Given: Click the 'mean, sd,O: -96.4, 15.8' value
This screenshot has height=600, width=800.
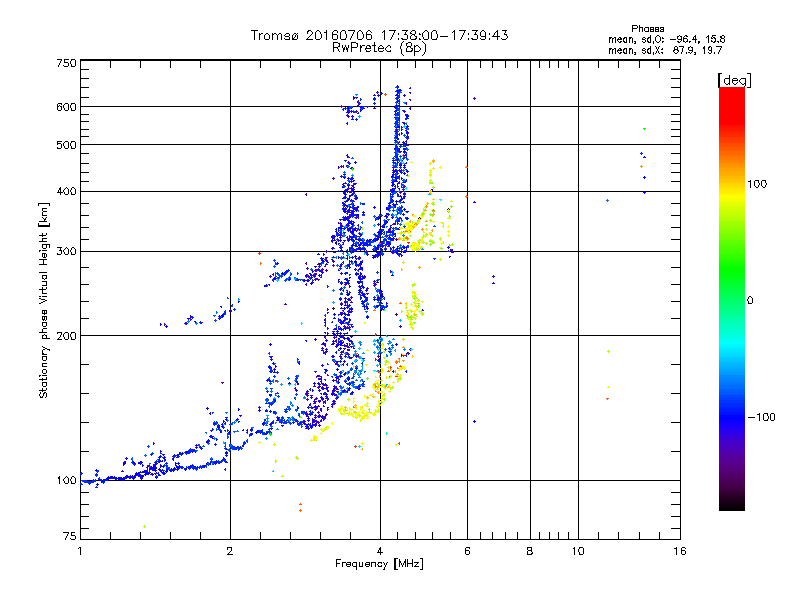Looking at the screenshot, I should click(x=666, y=39).
